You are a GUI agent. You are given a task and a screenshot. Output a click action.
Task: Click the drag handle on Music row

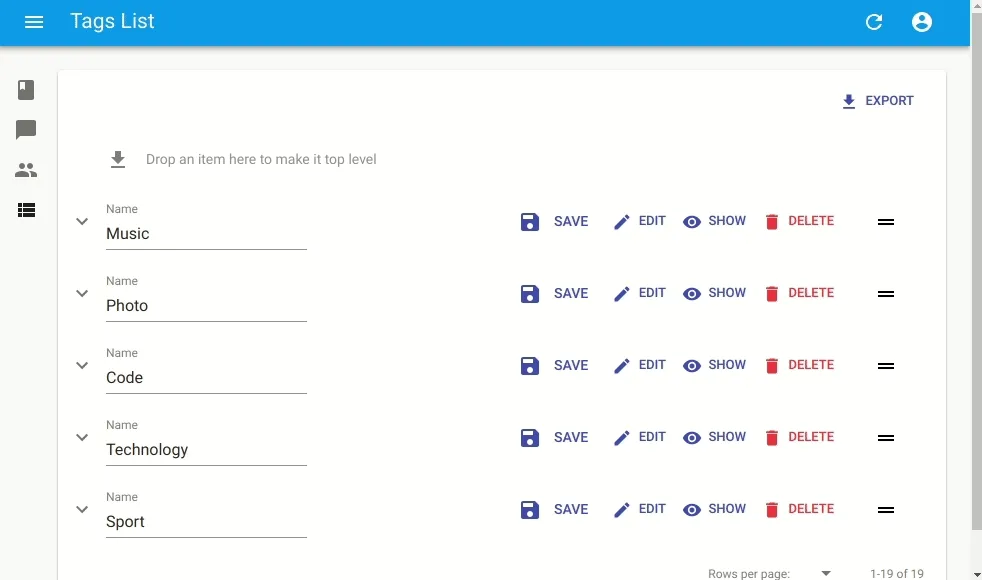pyautogui.click(x=885, y=222)
